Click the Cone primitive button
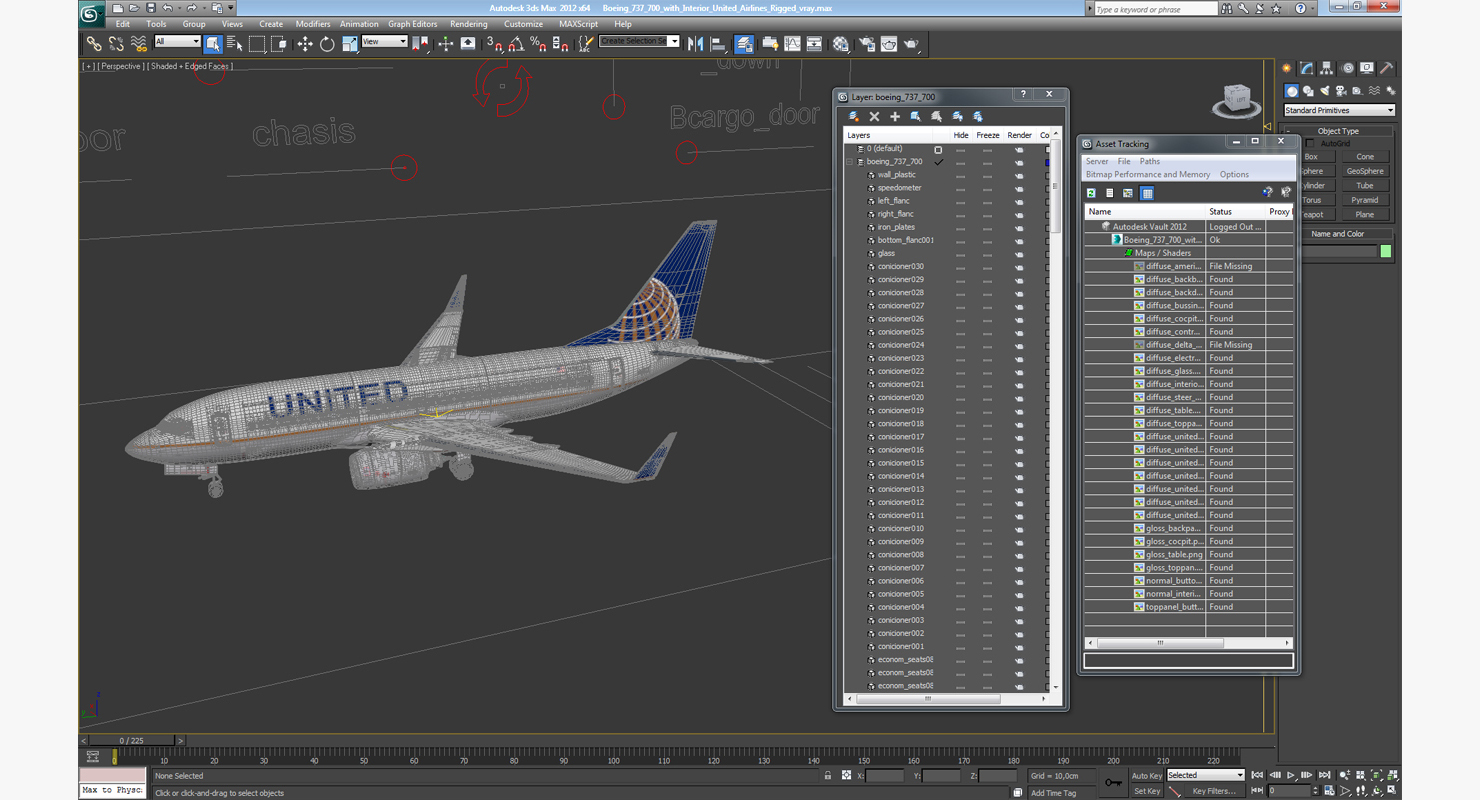This screenshot has width=1480, height=800. pyautogui.click(x=1365, y=157)
